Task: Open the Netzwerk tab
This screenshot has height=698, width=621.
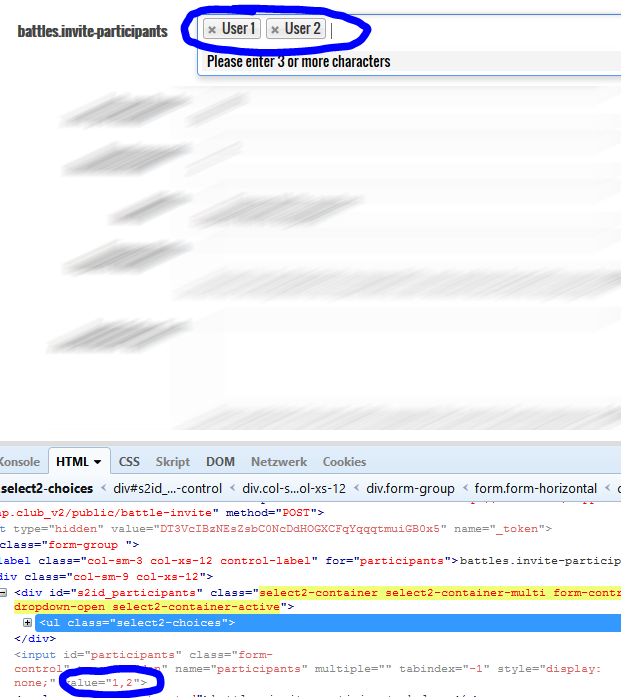Action: (279, 462)
